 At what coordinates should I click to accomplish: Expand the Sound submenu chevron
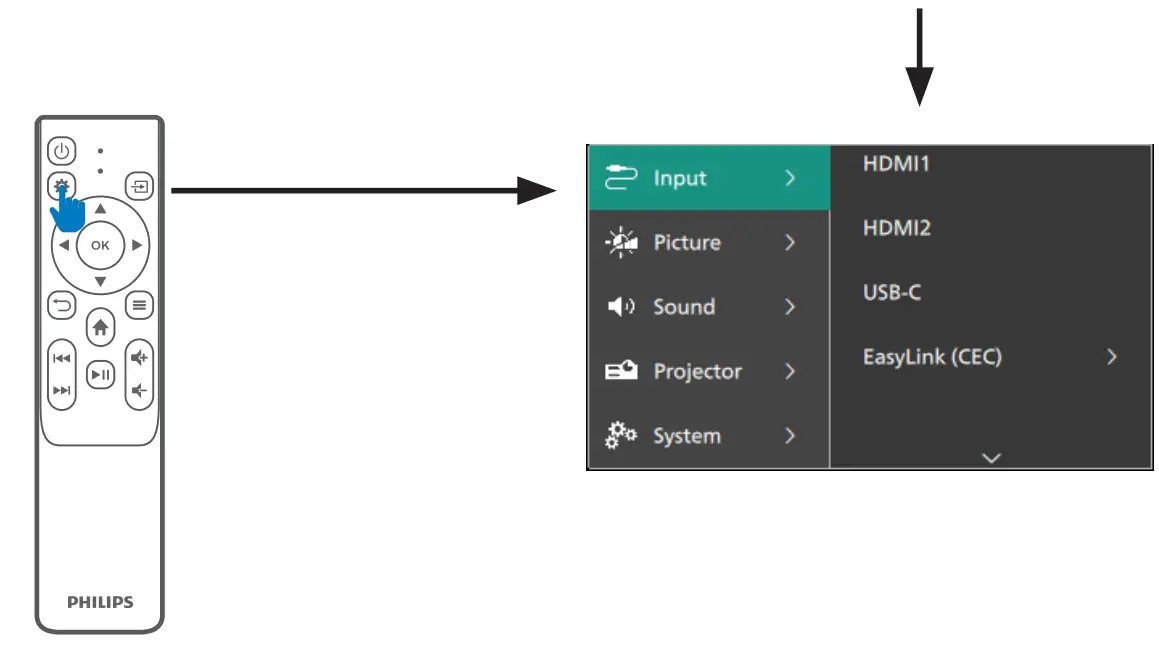(x=790, y=307)
